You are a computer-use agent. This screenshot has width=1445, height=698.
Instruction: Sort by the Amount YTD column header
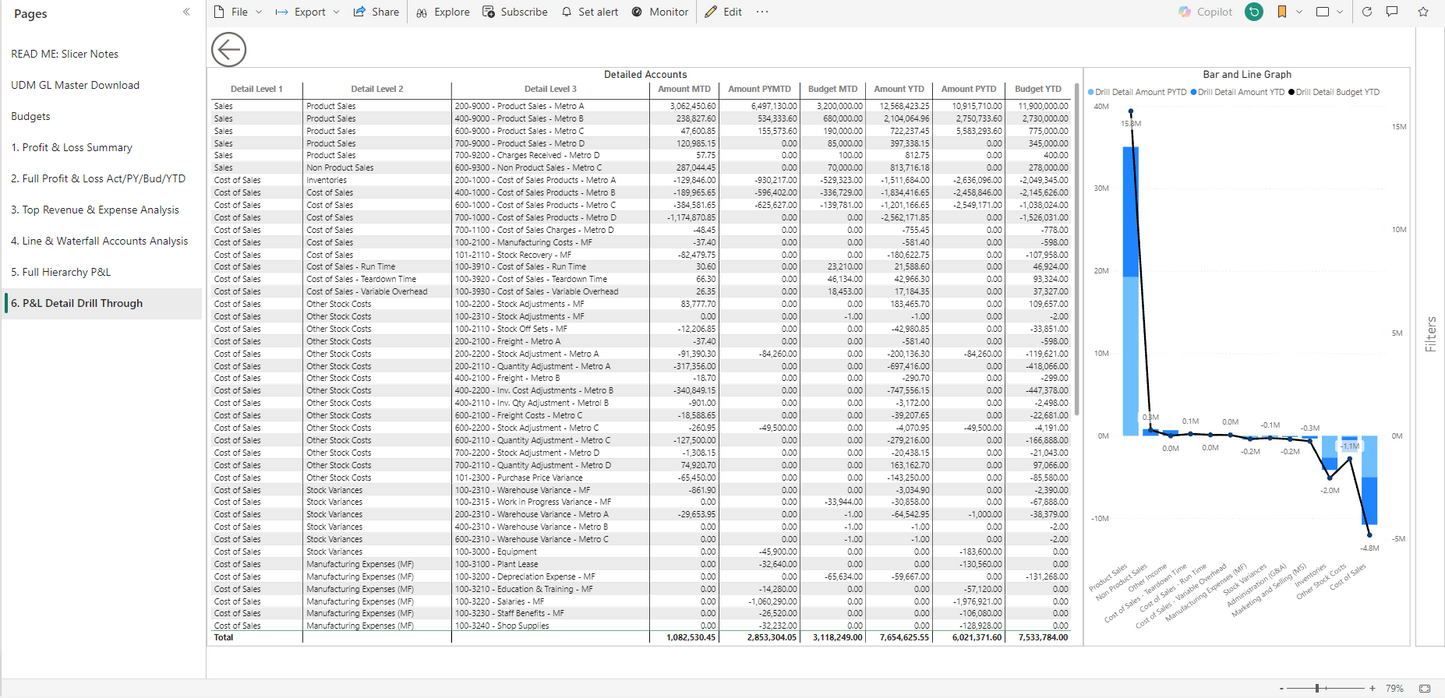click(899, 89)
